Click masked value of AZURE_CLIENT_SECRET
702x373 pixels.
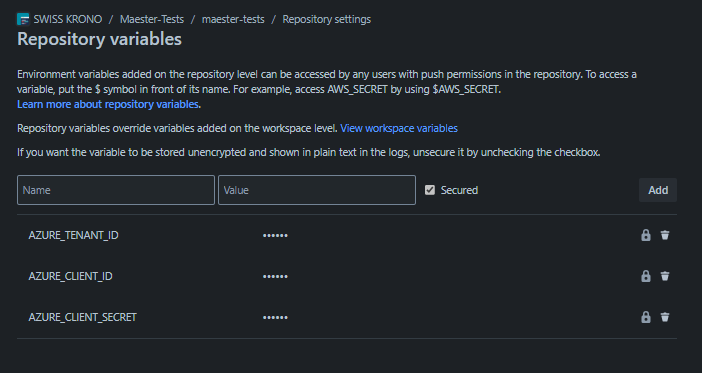click(x=275, y=317)
